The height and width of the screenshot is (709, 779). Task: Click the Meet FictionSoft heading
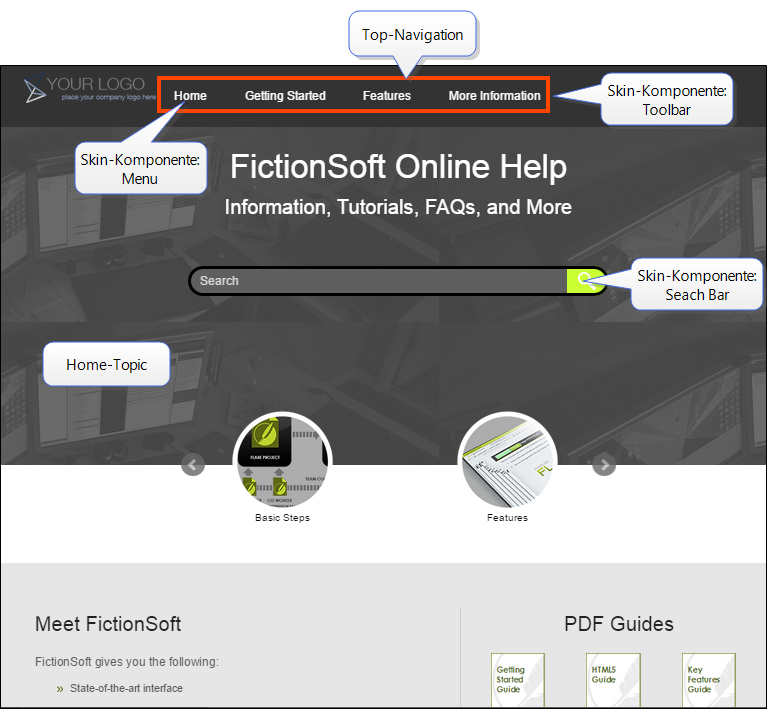[108, 624]
